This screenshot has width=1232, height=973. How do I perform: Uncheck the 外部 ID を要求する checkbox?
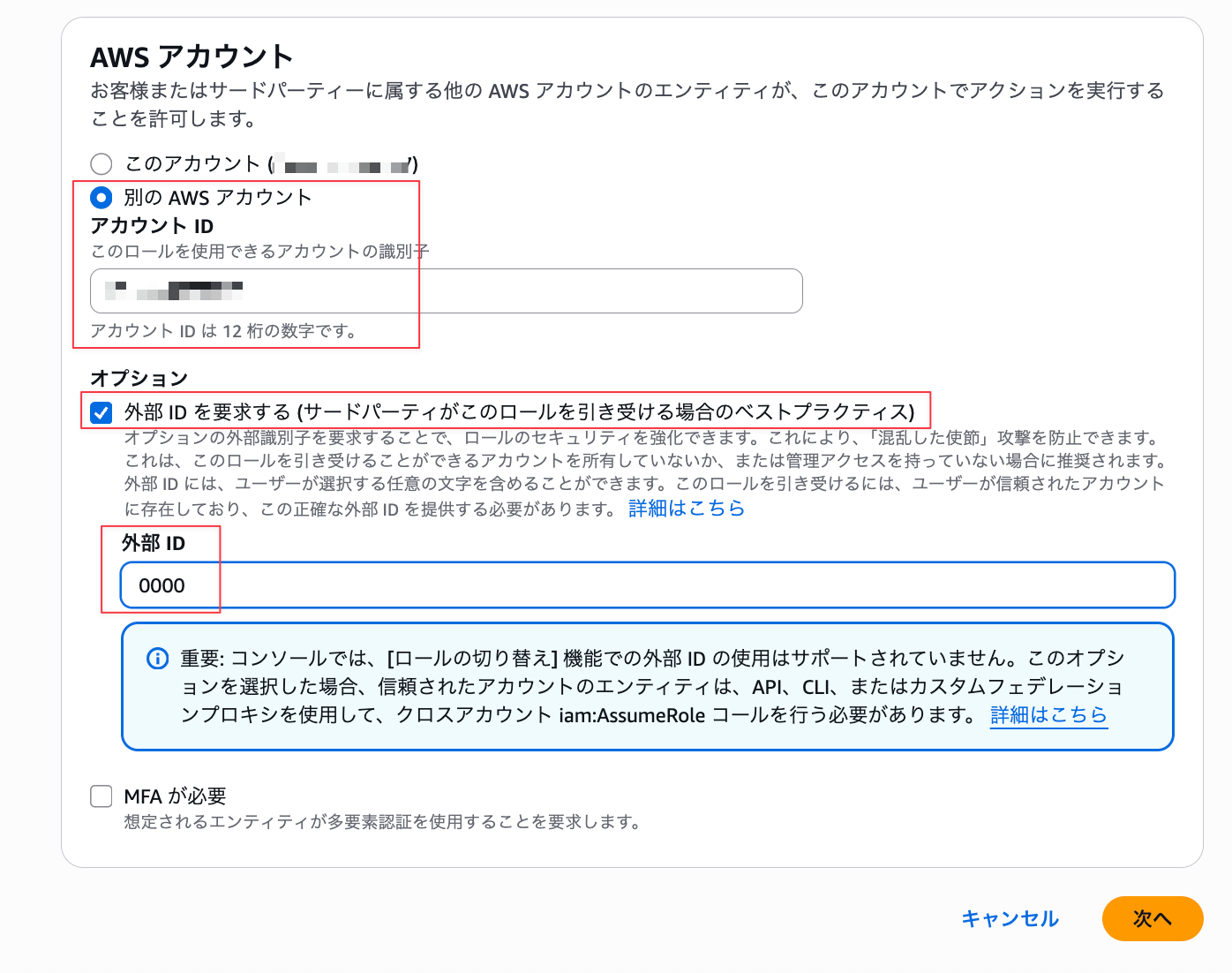point(101,412)
